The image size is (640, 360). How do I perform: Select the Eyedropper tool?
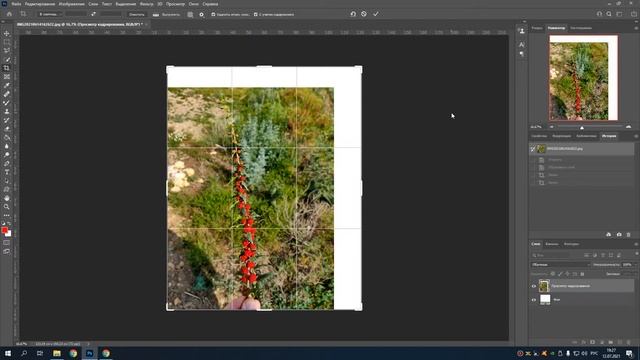pyautogui.click(x=7, y=85)
